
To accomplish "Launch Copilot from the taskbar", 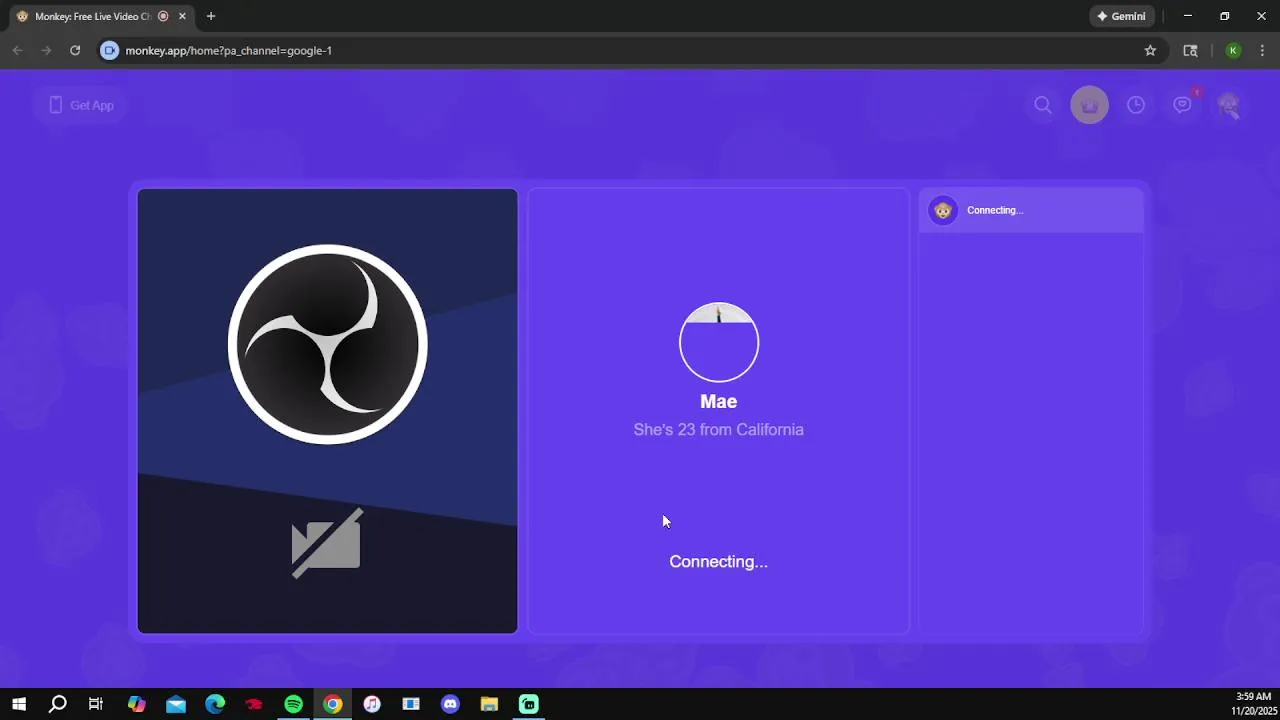I will click(137, 704).
